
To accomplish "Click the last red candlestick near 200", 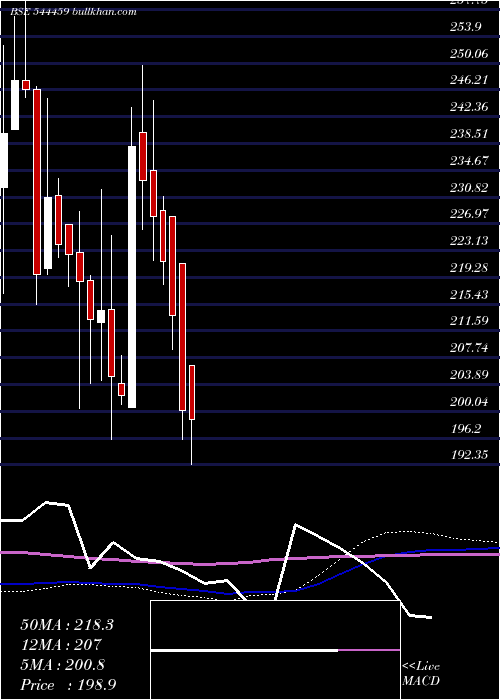I will [192, 392].
